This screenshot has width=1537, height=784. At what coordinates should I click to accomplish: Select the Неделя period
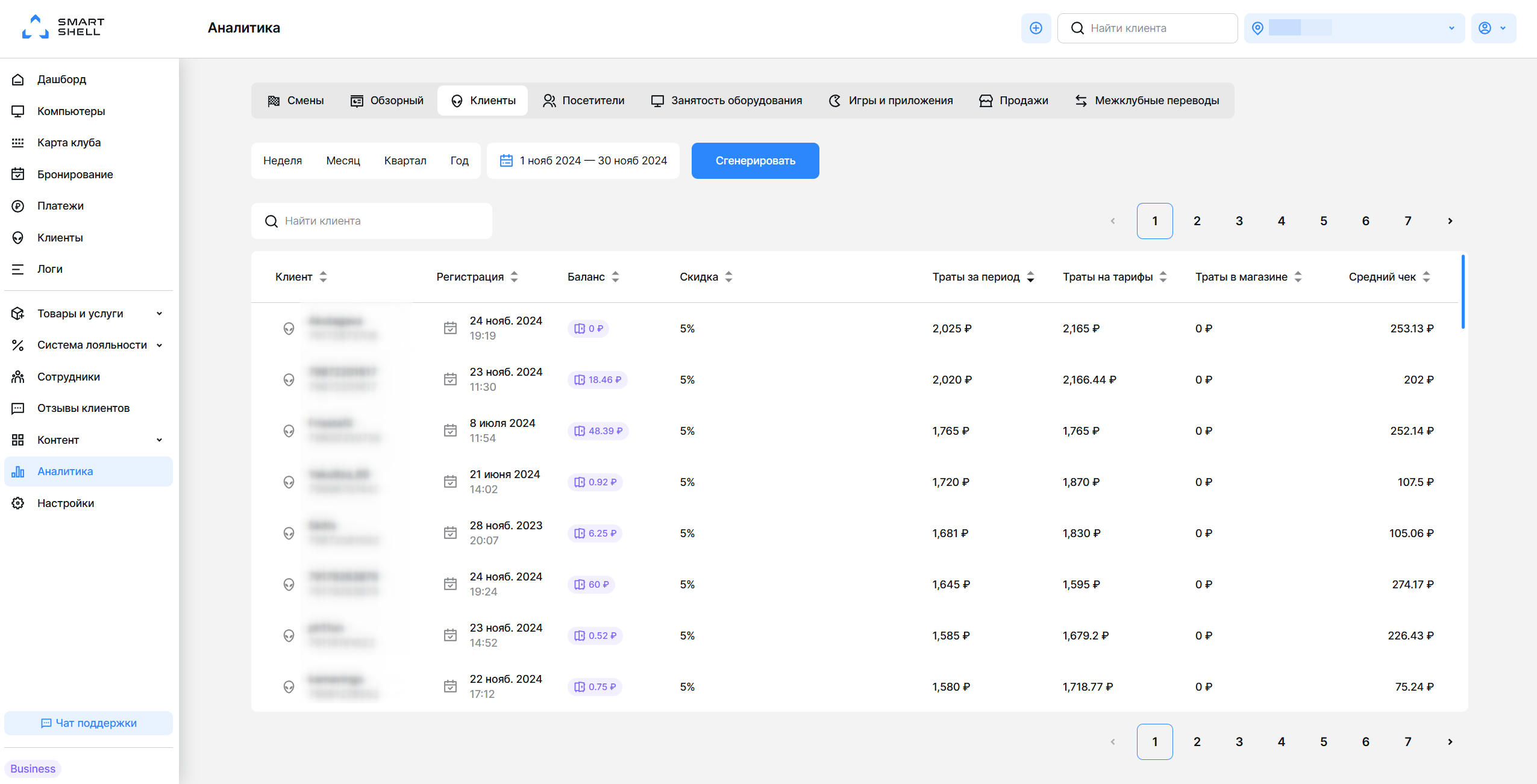[283, 161]
